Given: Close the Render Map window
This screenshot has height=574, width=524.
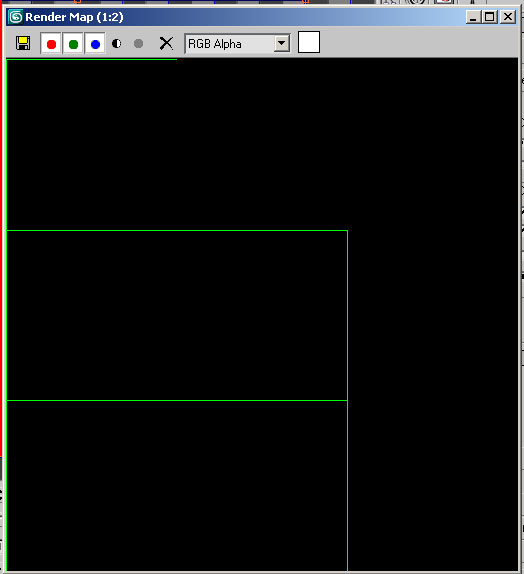Looking at the screenshot, I should click(x=508, y=17).
